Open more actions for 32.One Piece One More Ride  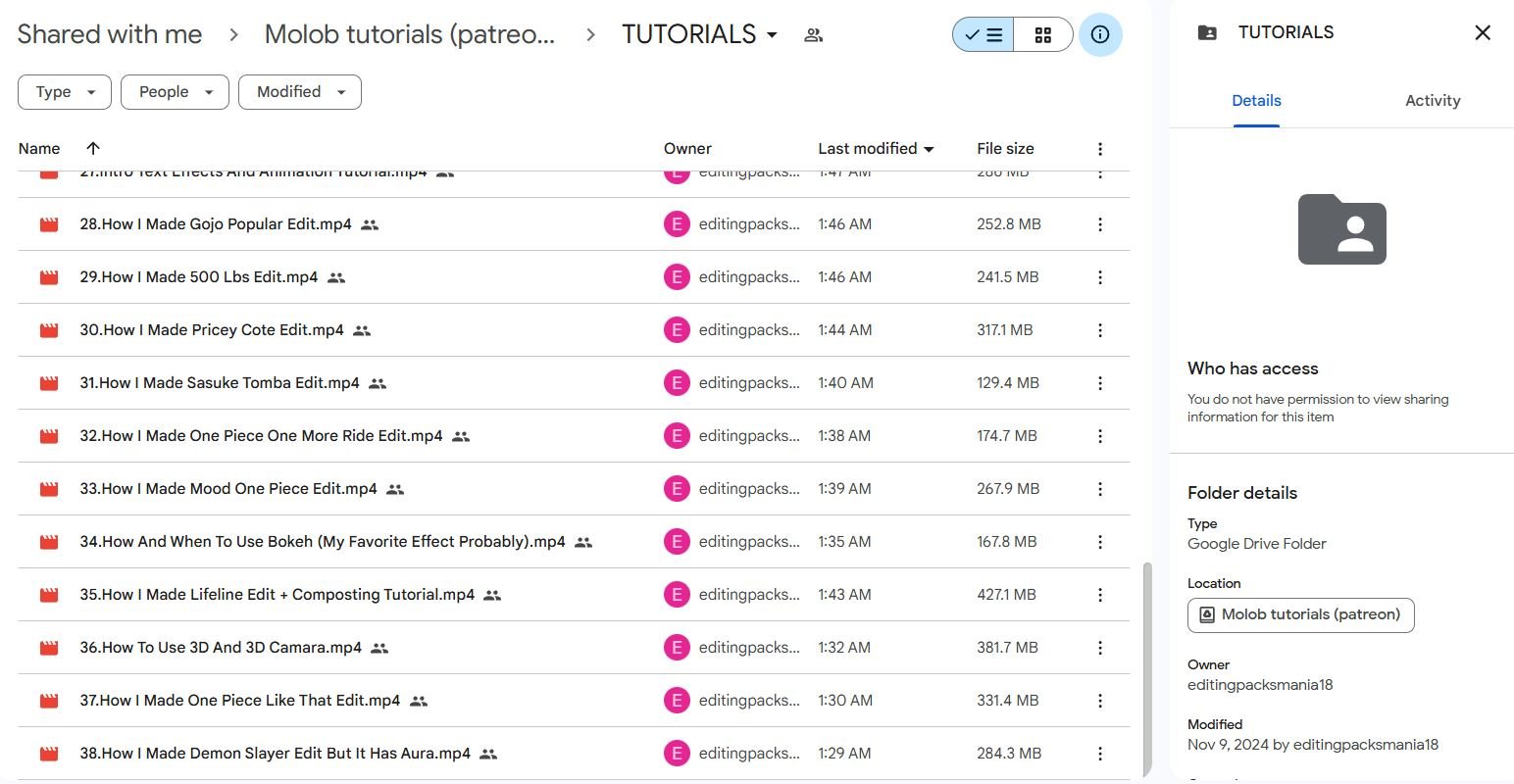point(1100,436)
